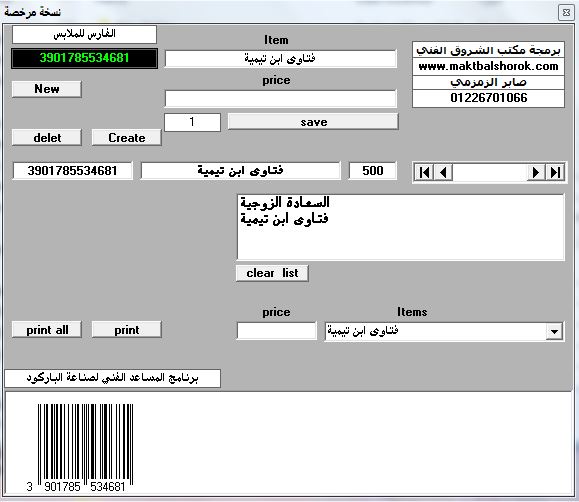The width and height of the screenshot is (579, 502).
Task: Focus the Item name input field
Action: coord(281,59)
